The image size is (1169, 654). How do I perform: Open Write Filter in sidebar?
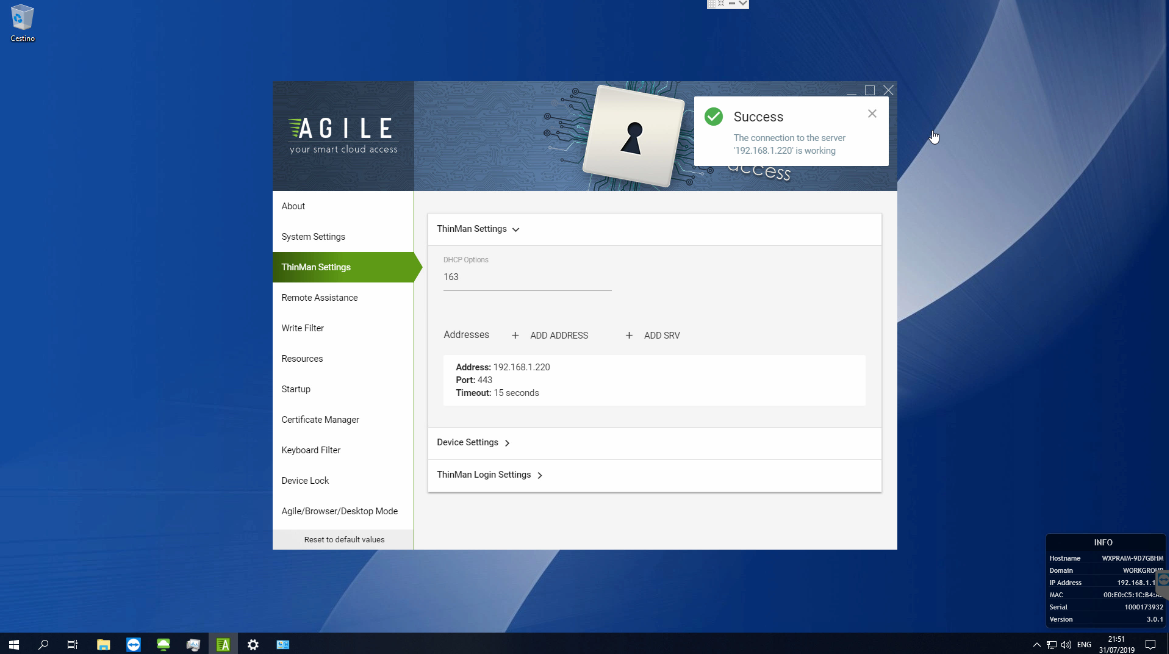343,328
